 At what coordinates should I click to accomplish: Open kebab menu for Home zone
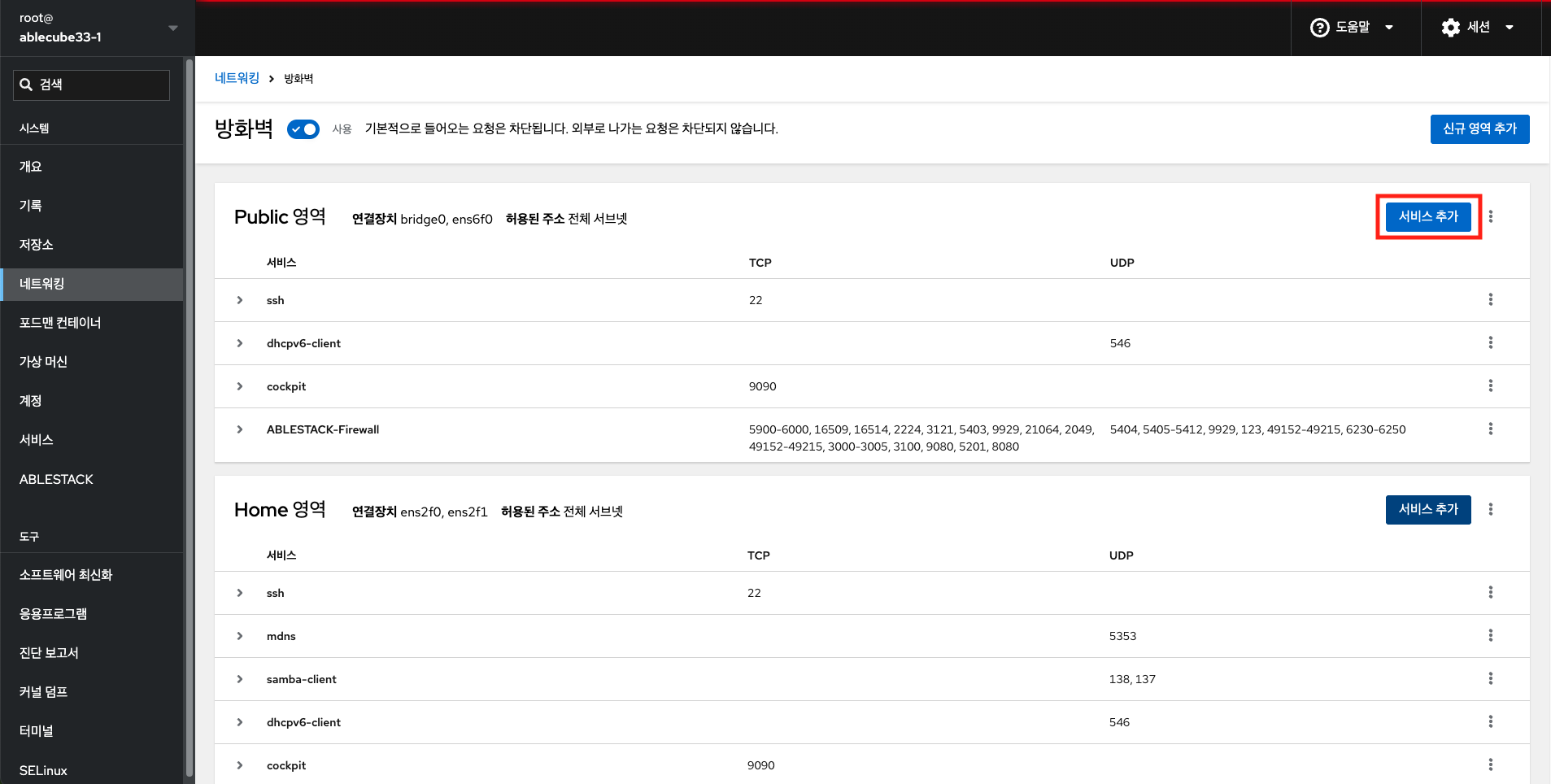1490,509
